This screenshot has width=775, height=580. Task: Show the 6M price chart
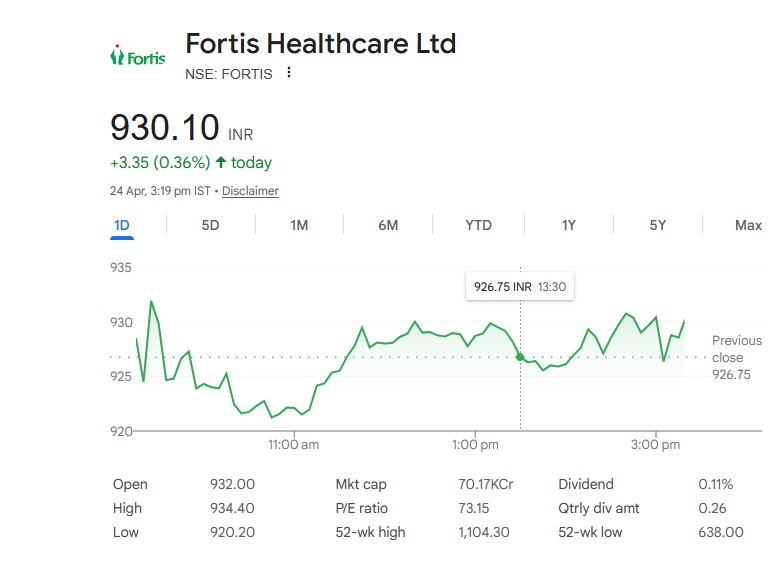tap(388, 225)
